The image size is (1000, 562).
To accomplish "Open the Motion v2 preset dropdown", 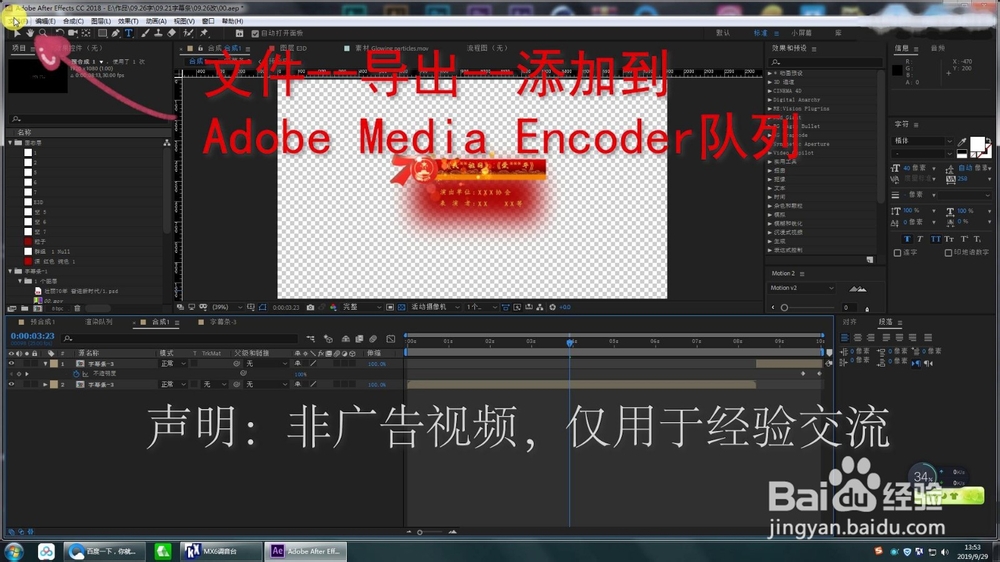I will pos(802,288).
